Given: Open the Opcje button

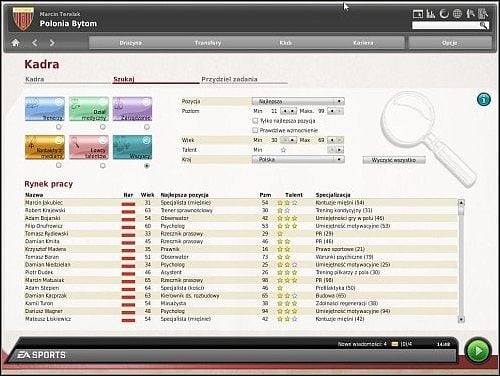Looking at the screenshot, I should (x=450, y=43).
